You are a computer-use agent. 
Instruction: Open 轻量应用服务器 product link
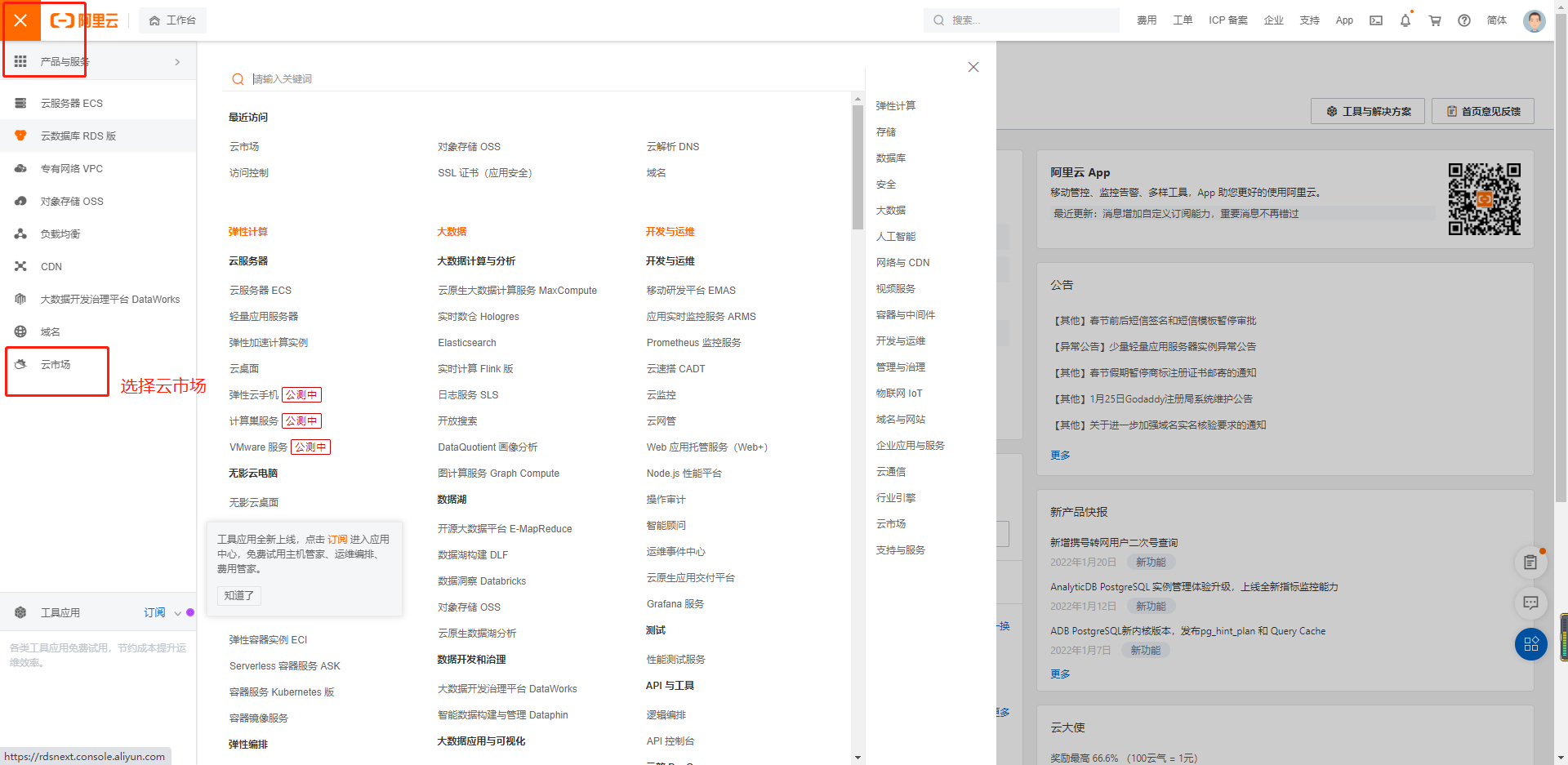coord(264,317)
